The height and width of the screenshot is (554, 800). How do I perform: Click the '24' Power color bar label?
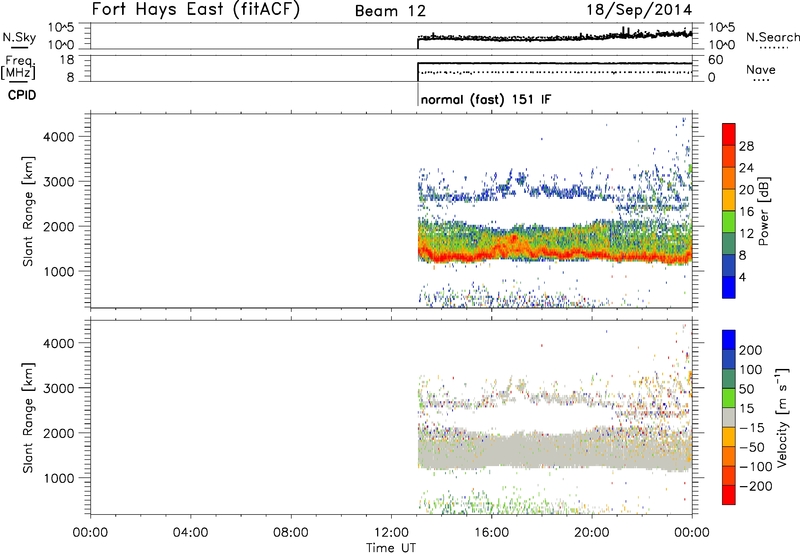click(746, 168)
